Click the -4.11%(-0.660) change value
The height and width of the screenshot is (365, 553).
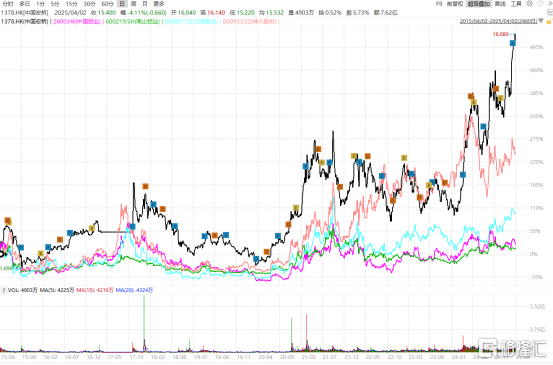(x=147, y=13)
